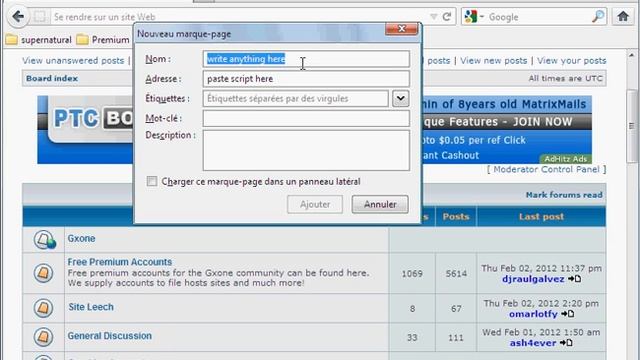This screenshot has height=360, width=640.
Task: Open the supernatural bookmarks folder
Action: [39, 40]
